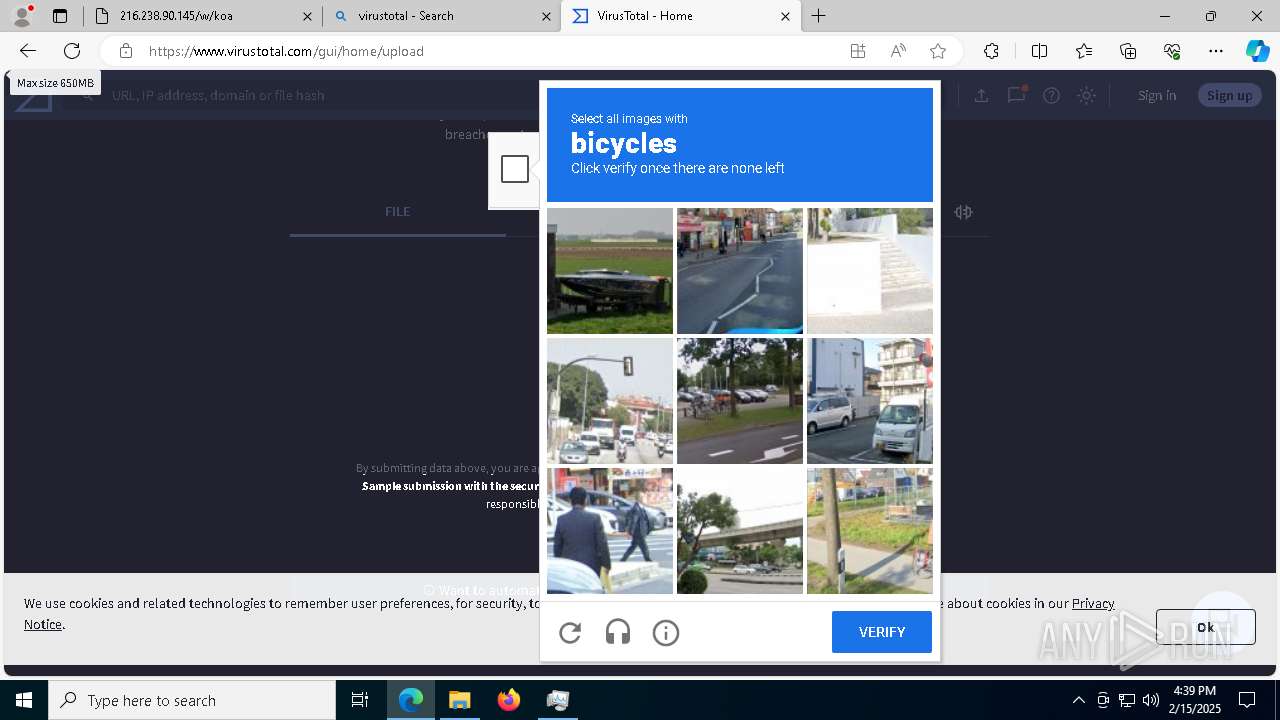Screen dimensions: 1280x720
Task: Click the Sign in link
Action: point(1157,95)
